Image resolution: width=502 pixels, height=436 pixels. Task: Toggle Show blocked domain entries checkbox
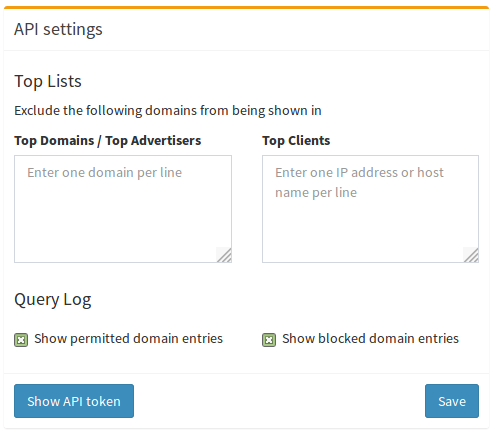point(269,340)
